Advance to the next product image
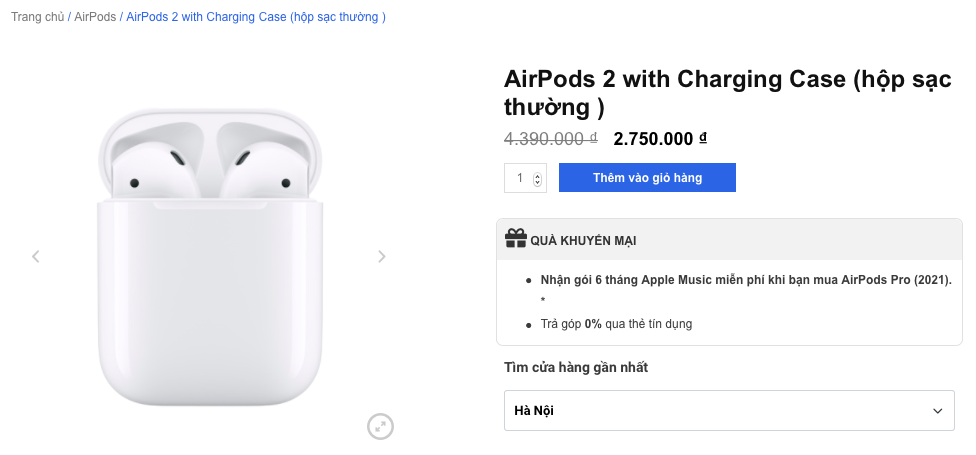This screenshot has width=976, height=455. (382, 256)
